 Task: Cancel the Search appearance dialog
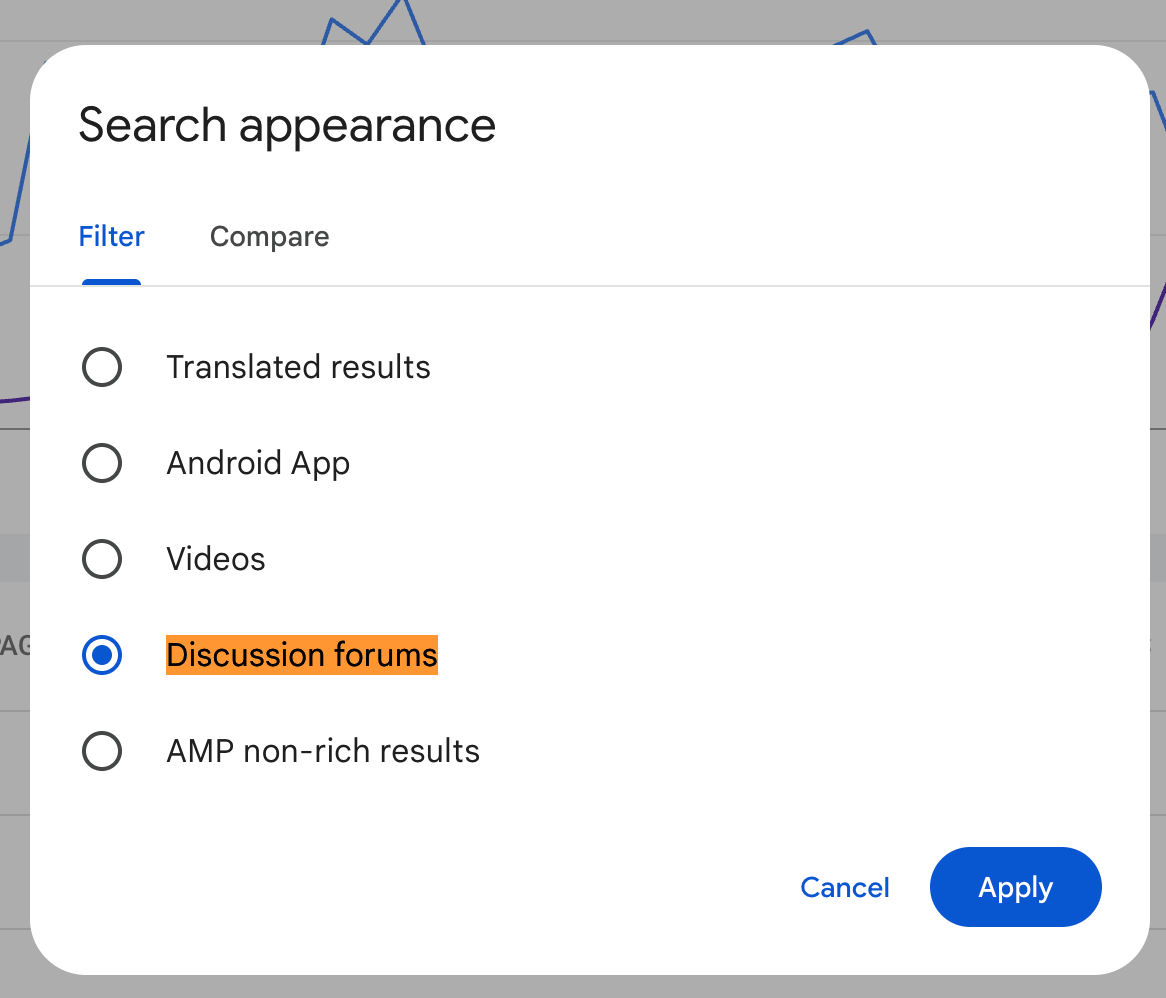tap(845, 888)
